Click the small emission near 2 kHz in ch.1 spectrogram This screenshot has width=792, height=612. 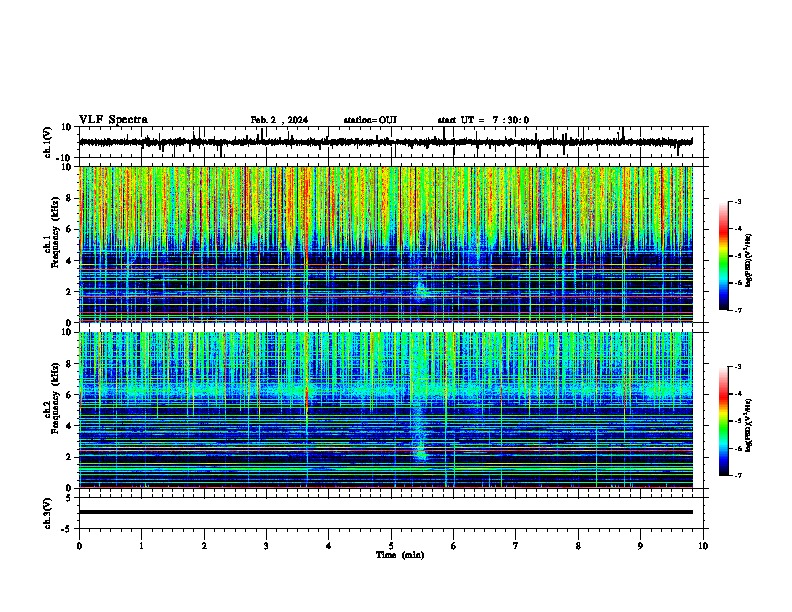421,290
